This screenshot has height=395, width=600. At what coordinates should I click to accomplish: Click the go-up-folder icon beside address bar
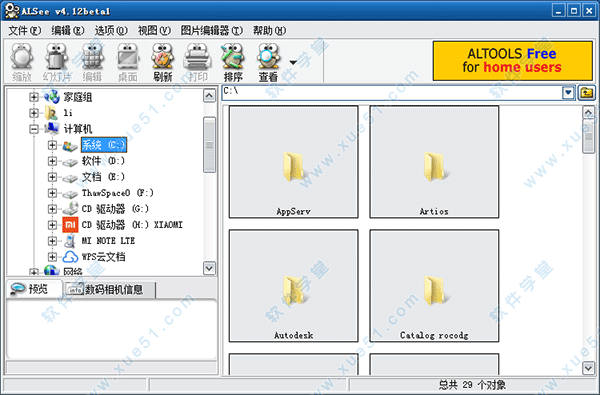pos(587,93)
